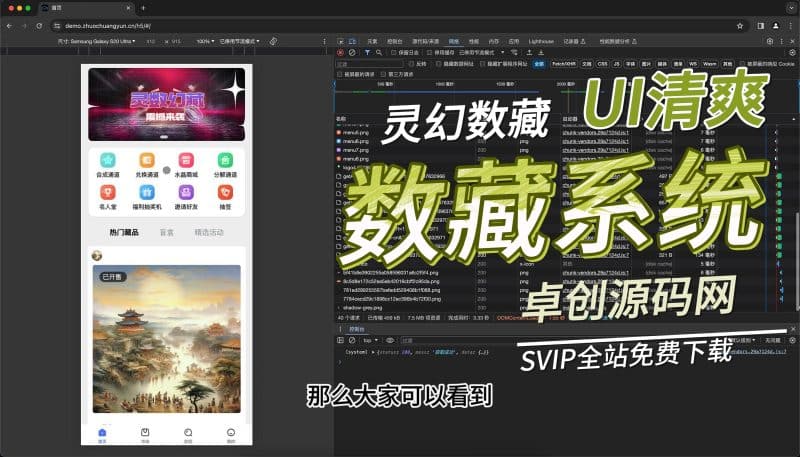Viewport: 800px width, 457px height.
Task: Bookmark the page with the star icon
Action: (x=740, y=26)
